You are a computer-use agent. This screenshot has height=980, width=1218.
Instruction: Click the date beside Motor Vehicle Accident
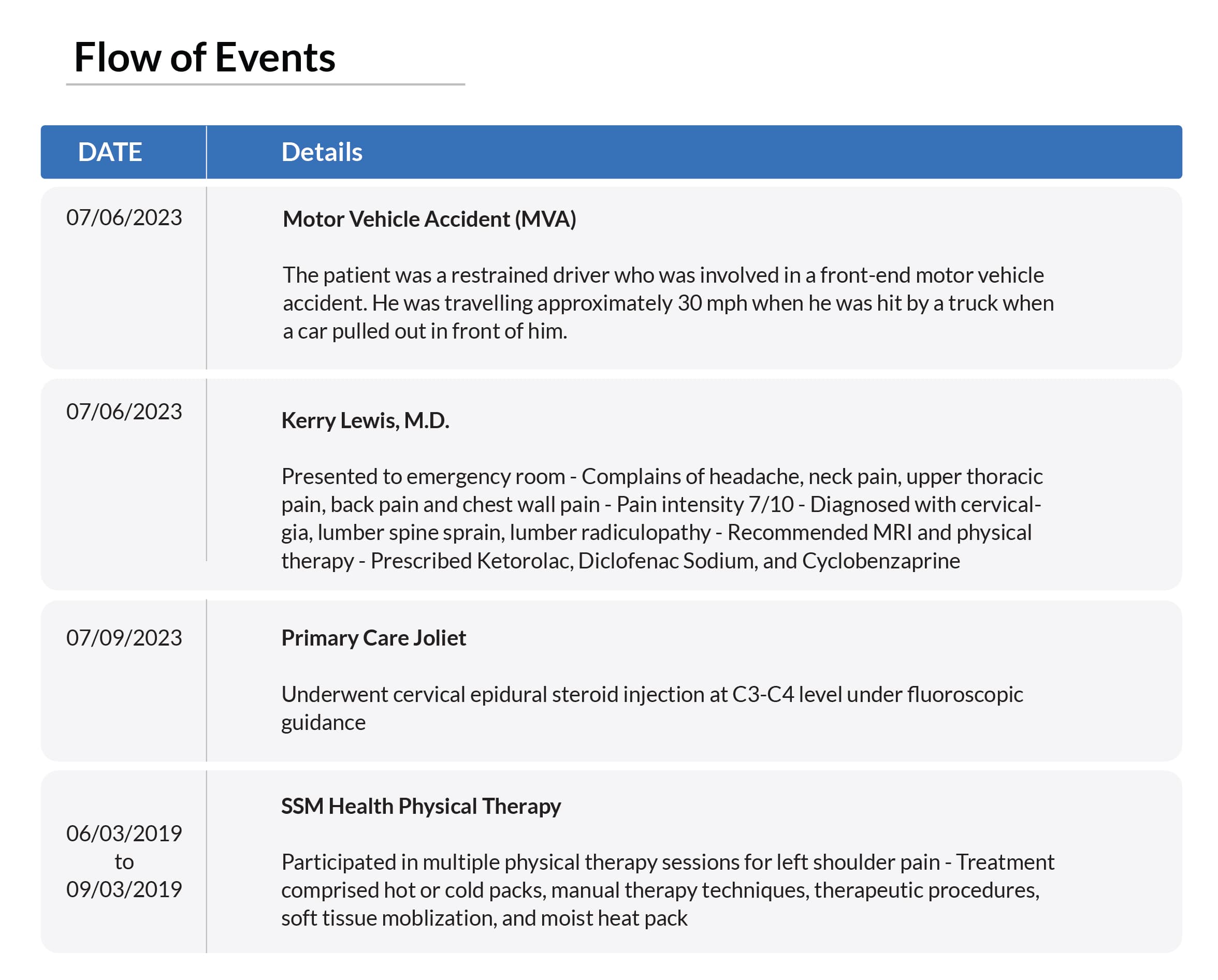click(x=124, y=218)
